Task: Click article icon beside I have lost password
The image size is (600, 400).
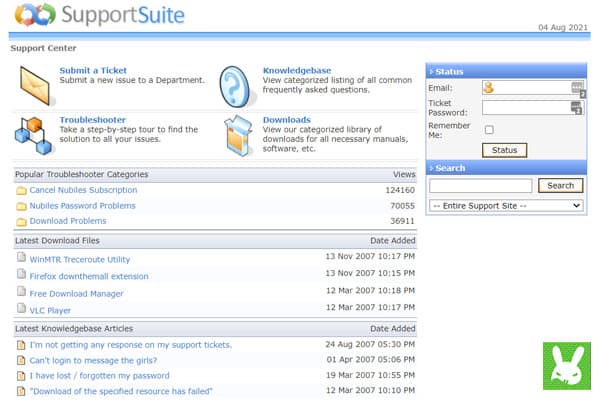Action: (21, 376)
